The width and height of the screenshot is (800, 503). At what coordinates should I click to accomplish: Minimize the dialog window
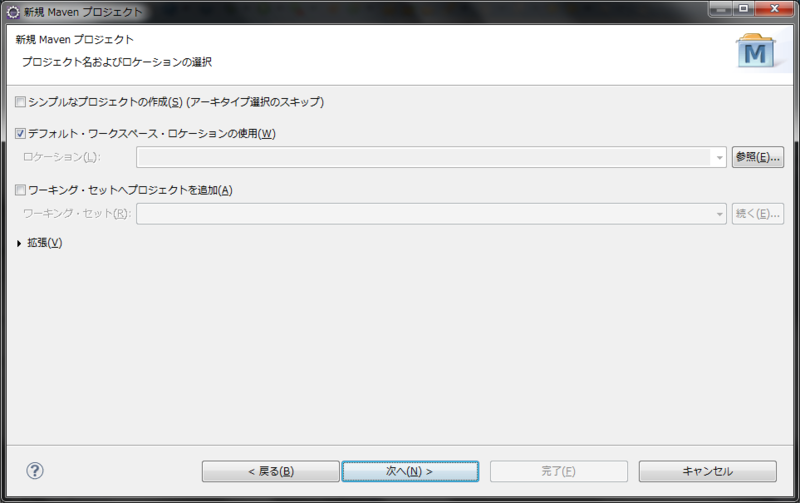point(721,9)
